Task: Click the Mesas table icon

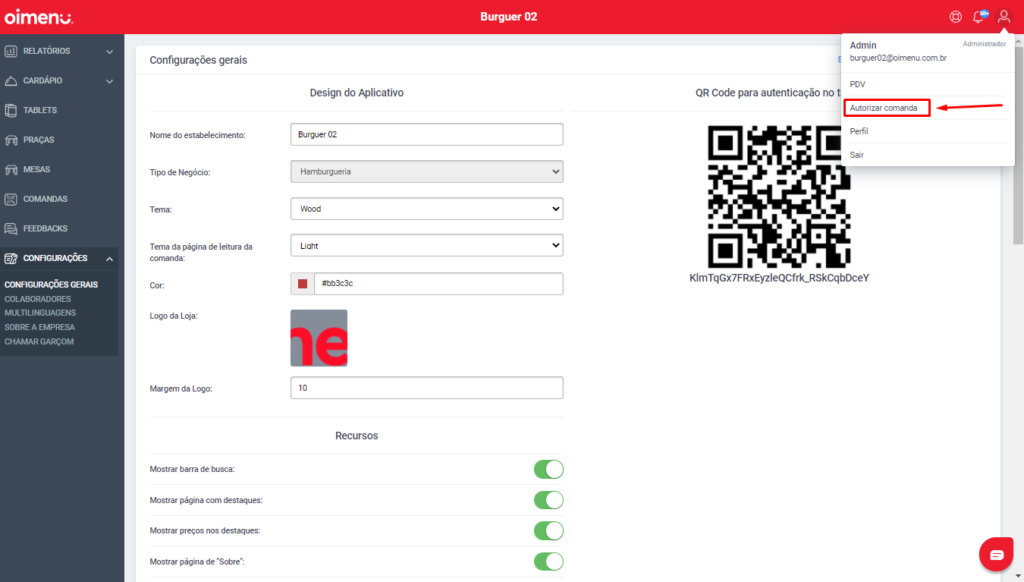Action: [x=11, y=169]
